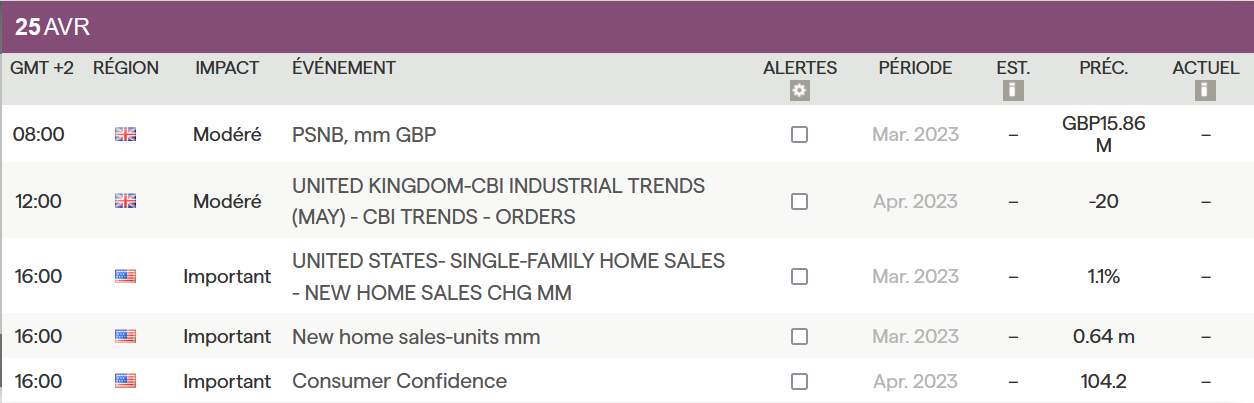Click US flag beside Consumer Confidence
Viewport: 1254px width, 403px height.
126,381
